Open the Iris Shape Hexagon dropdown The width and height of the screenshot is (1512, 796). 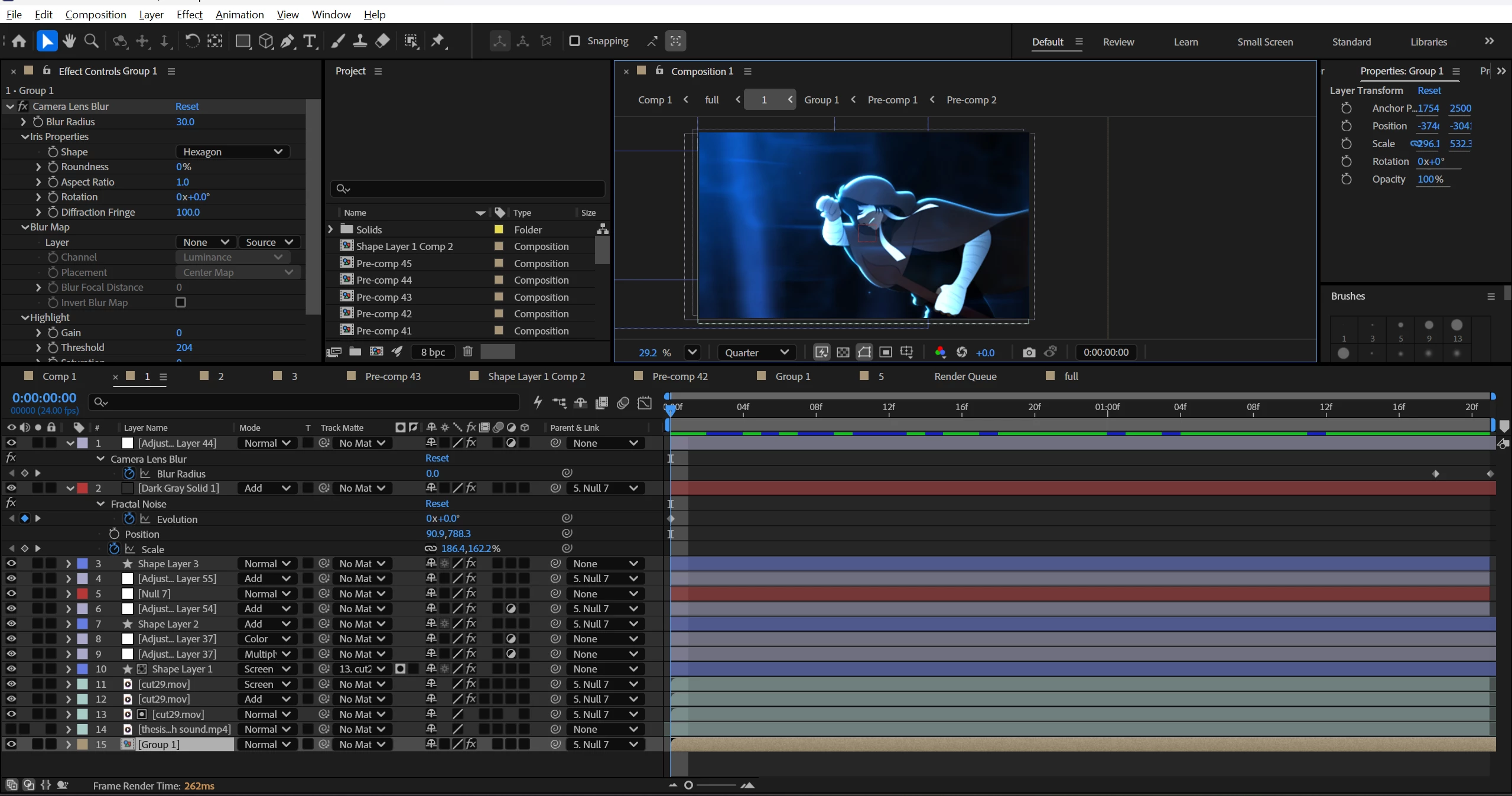[x=233, y=152]
